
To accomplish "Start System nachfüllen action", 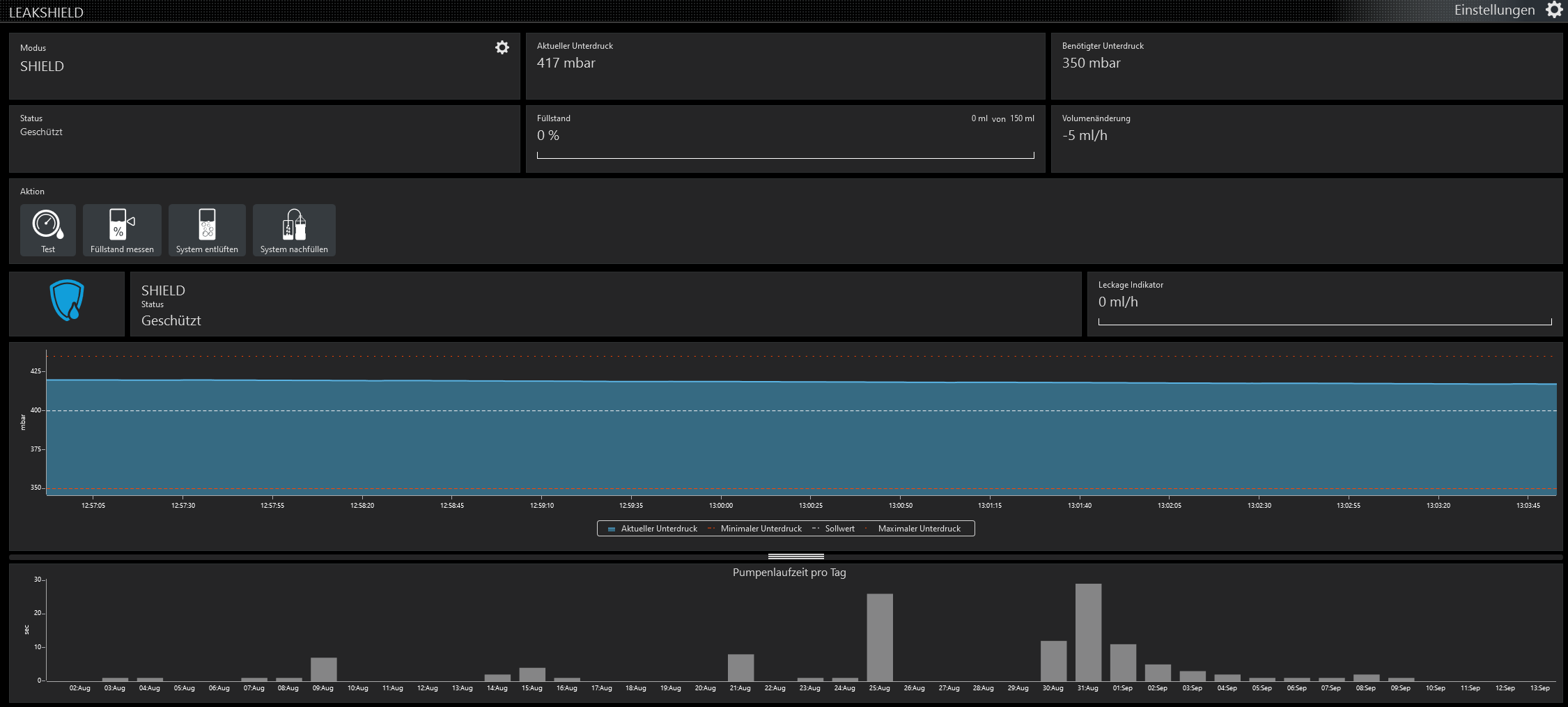I will click(x=294, y=230).
